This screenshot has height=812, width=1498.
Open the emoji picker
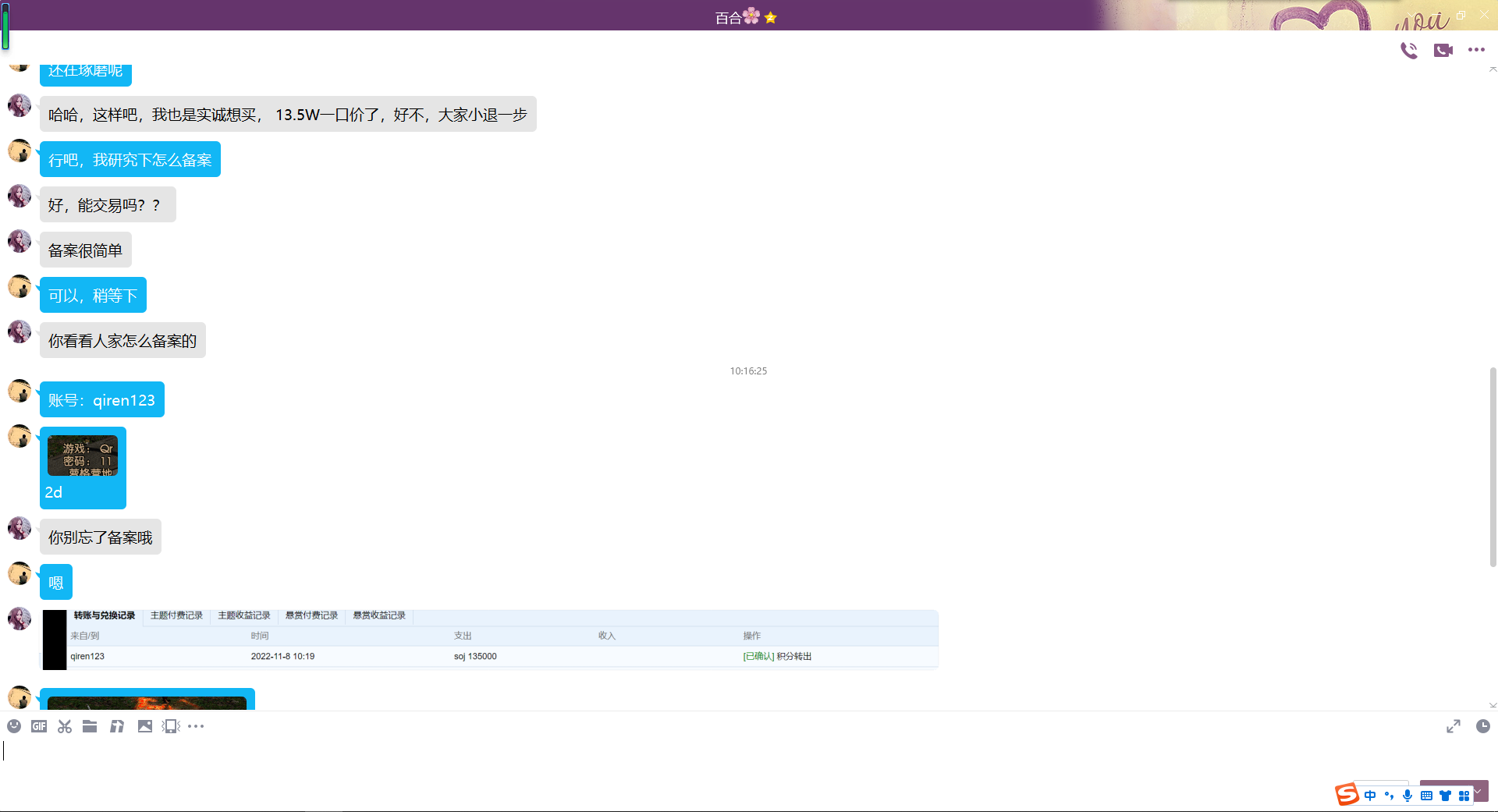tap(14, 726)
